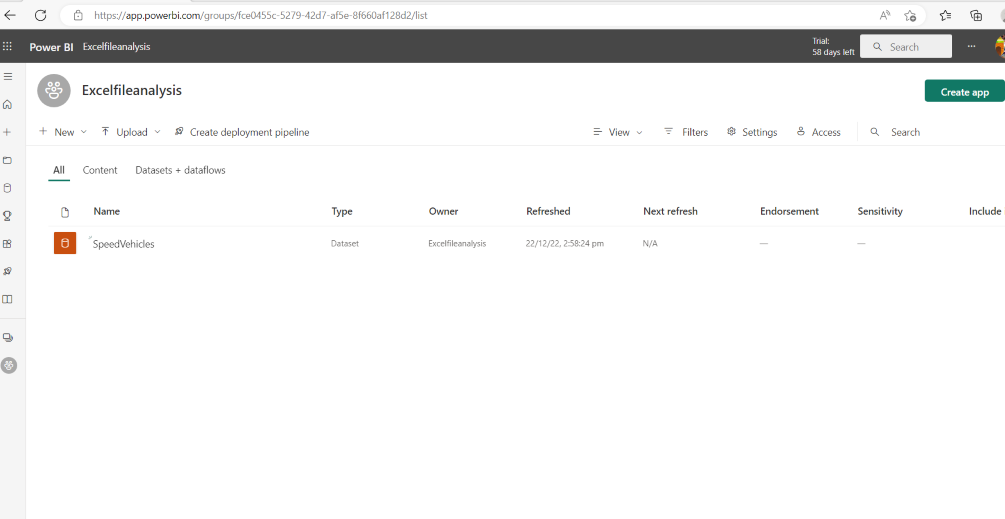Click the Excelfileanalysis workspace avatar image
The image size is (1005, 519).
point(54,90)
